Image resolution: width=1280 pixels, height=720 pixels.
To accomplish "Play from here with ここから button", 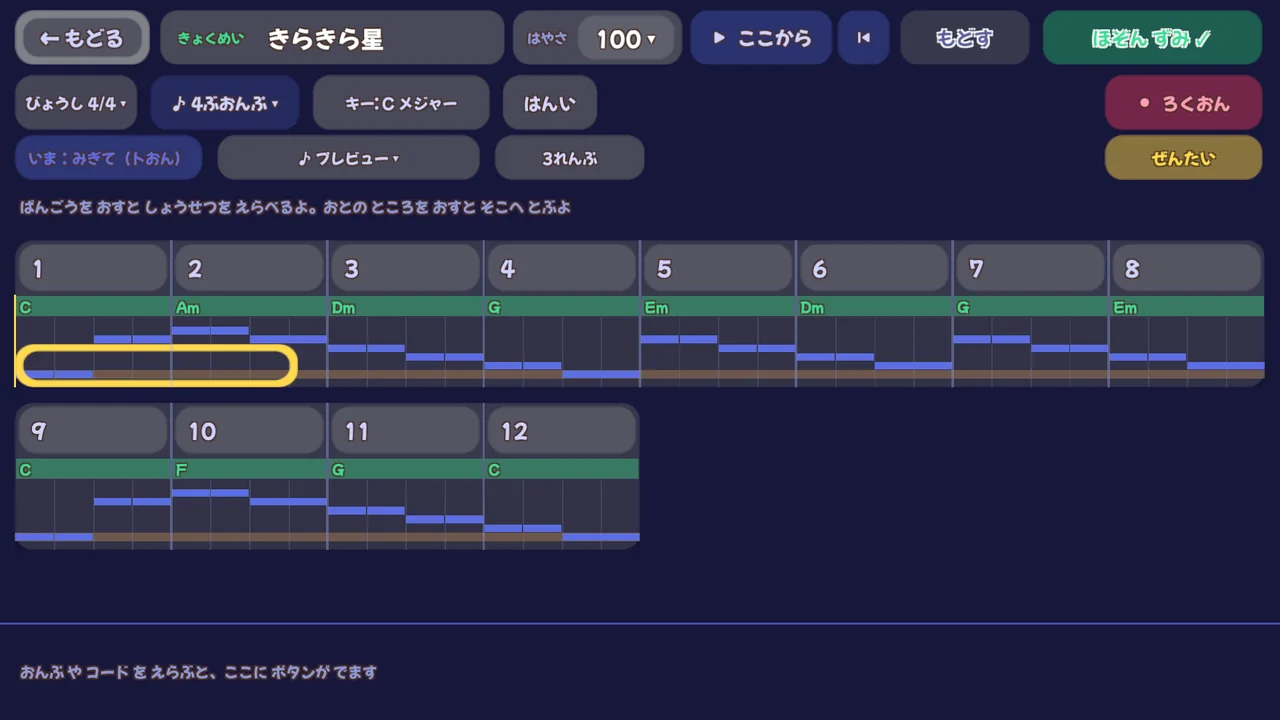I will pyautogui.click(x=761, y=38).
